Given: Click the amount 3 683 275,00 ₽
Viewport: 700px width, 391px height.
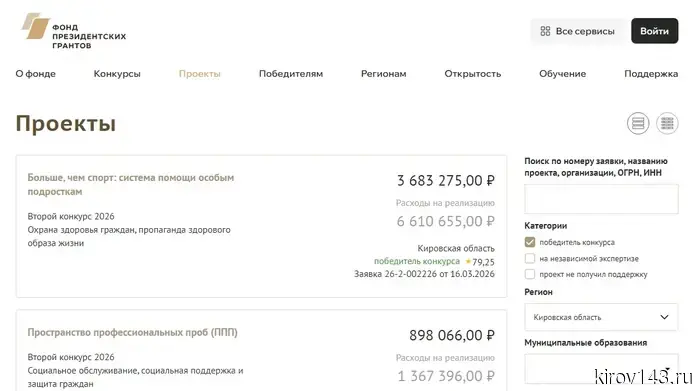Looking at the screenshot, I should (x=446, y=180).
